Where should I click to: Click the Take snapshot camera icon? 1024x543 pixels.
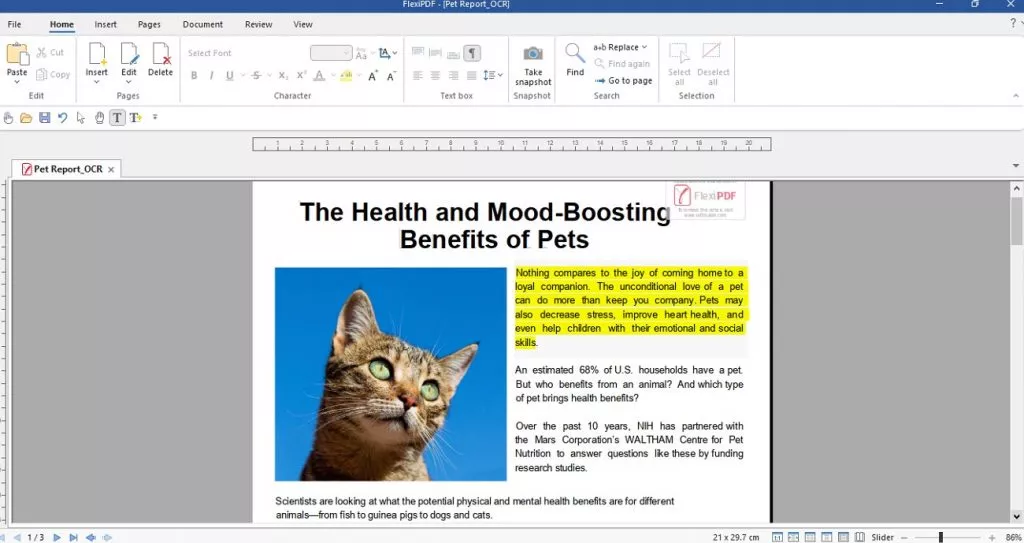coord(533,54)
